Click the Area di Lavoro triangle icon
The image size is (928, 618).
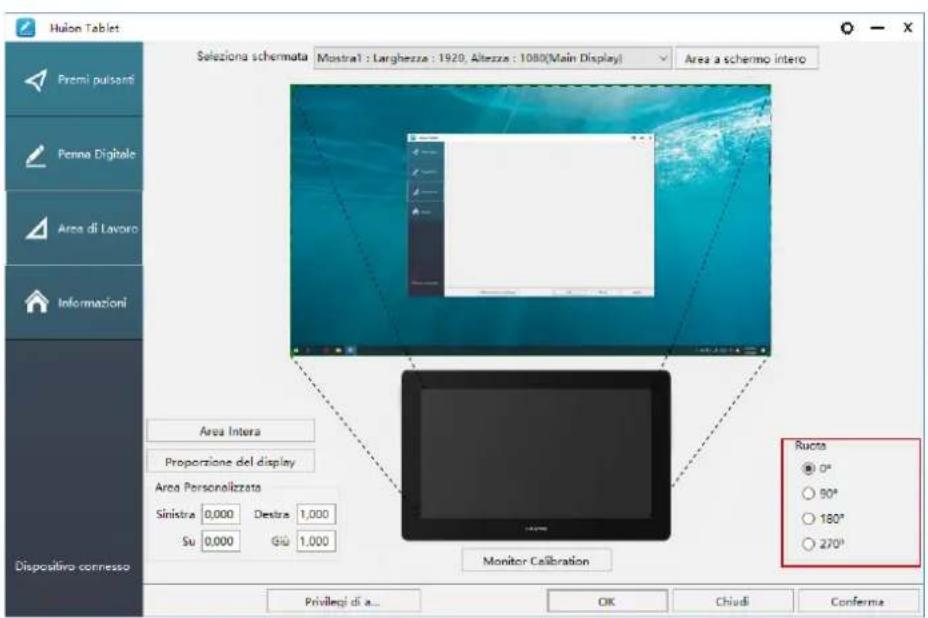36,228
